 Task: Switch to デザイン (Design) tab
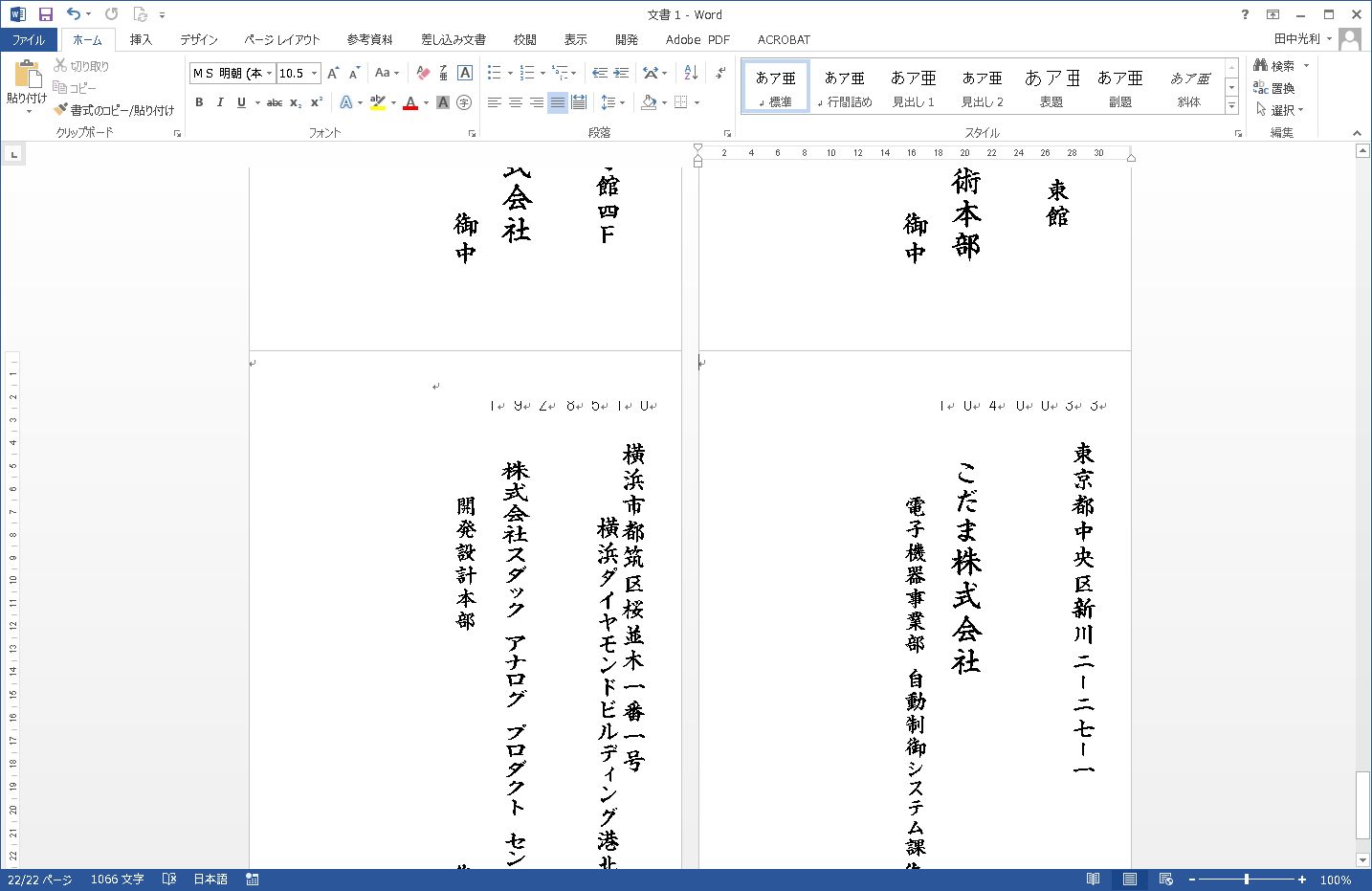click(x=199, y=39)
